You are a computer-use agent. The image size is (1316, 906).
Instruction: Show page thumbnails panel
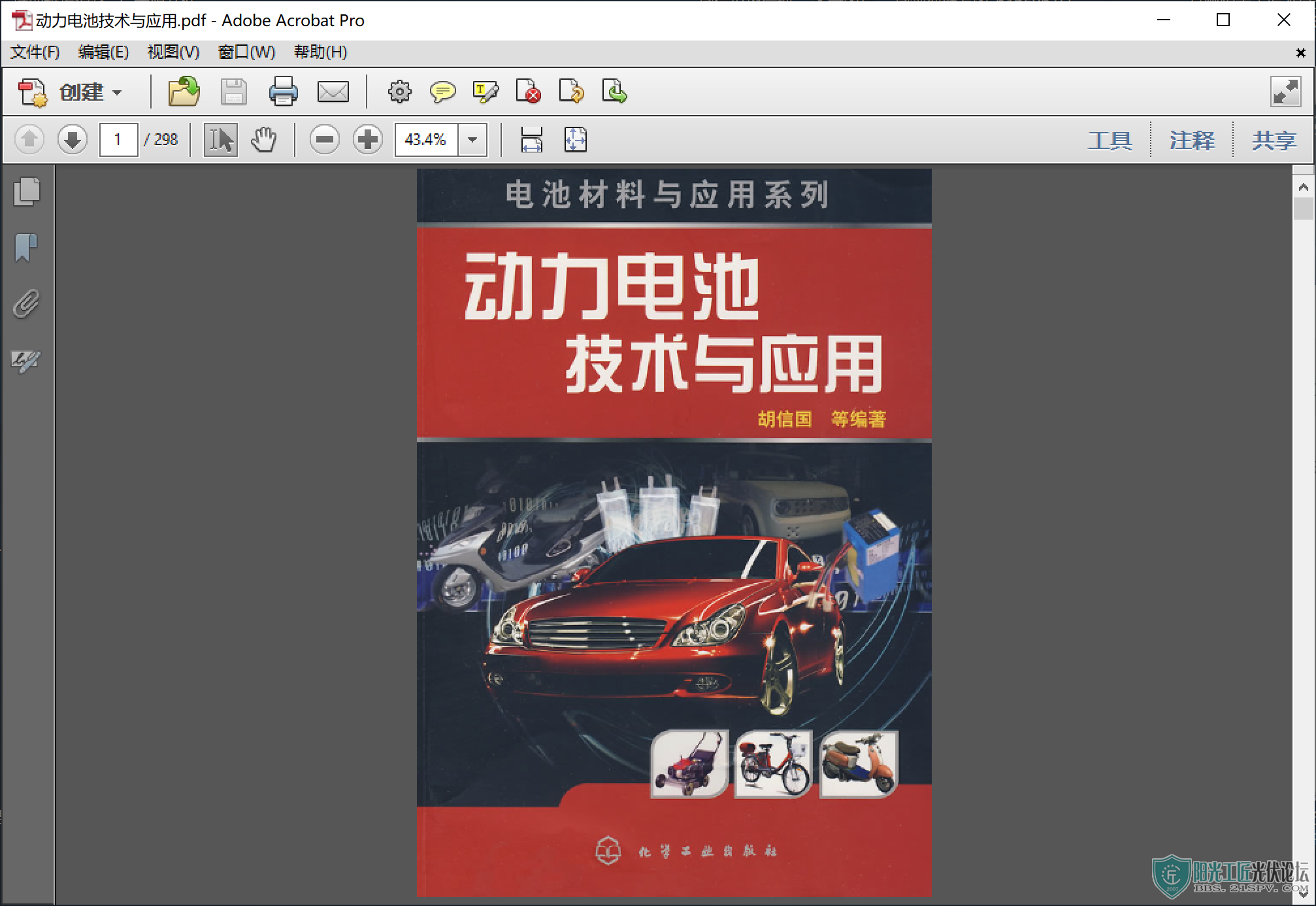coord(27,192)
